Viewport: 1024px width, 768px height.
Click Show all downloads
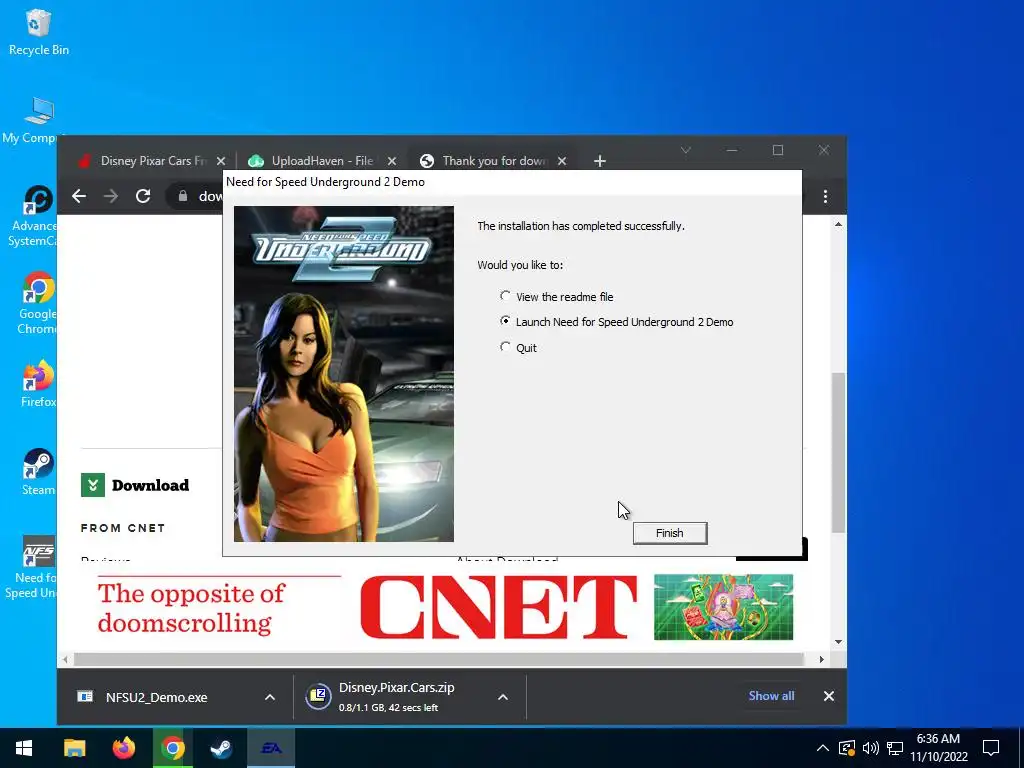771,696
